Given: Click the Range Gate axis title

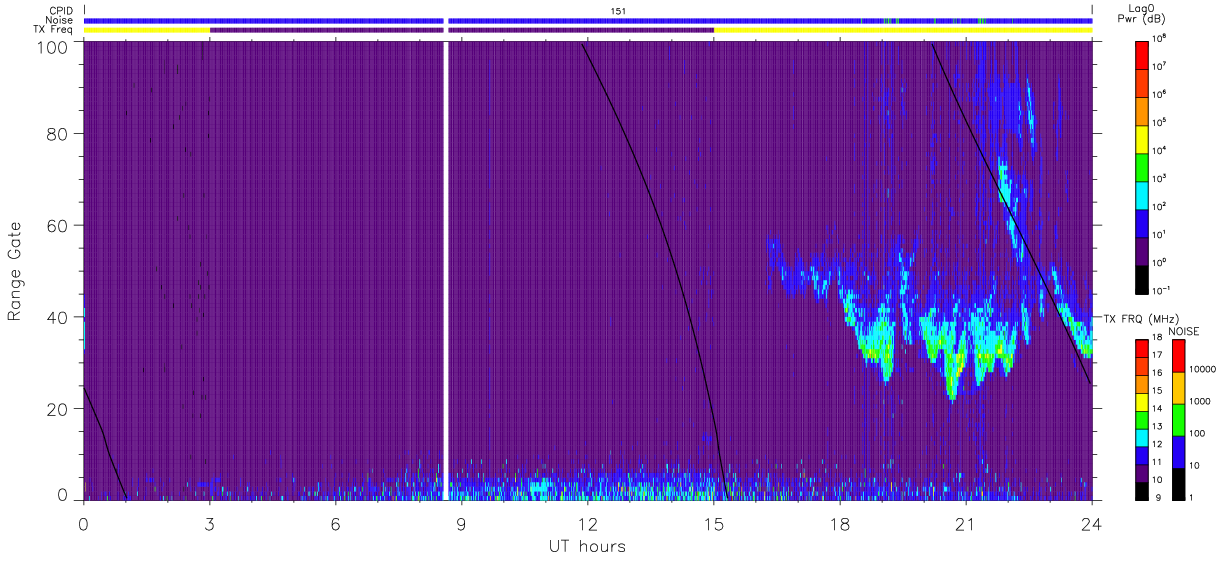Looking at the screenshot, I should (16, 271).
